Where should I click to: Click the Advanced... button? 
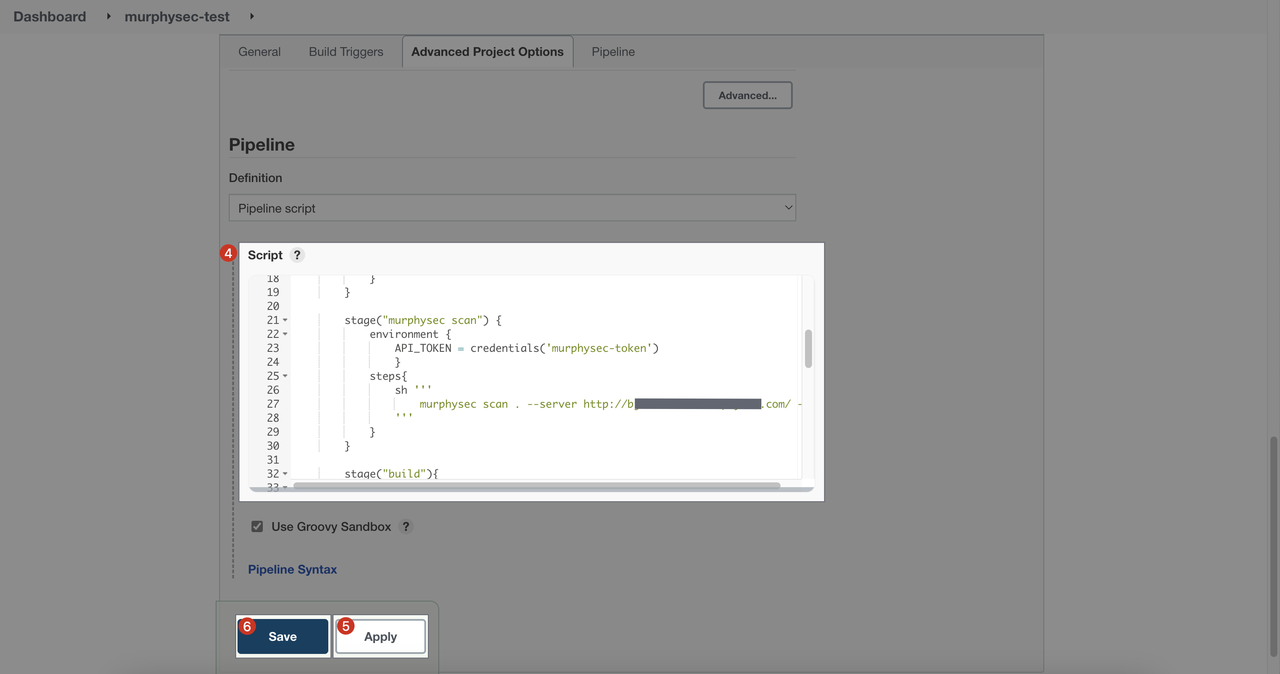(x=747, y=96)
